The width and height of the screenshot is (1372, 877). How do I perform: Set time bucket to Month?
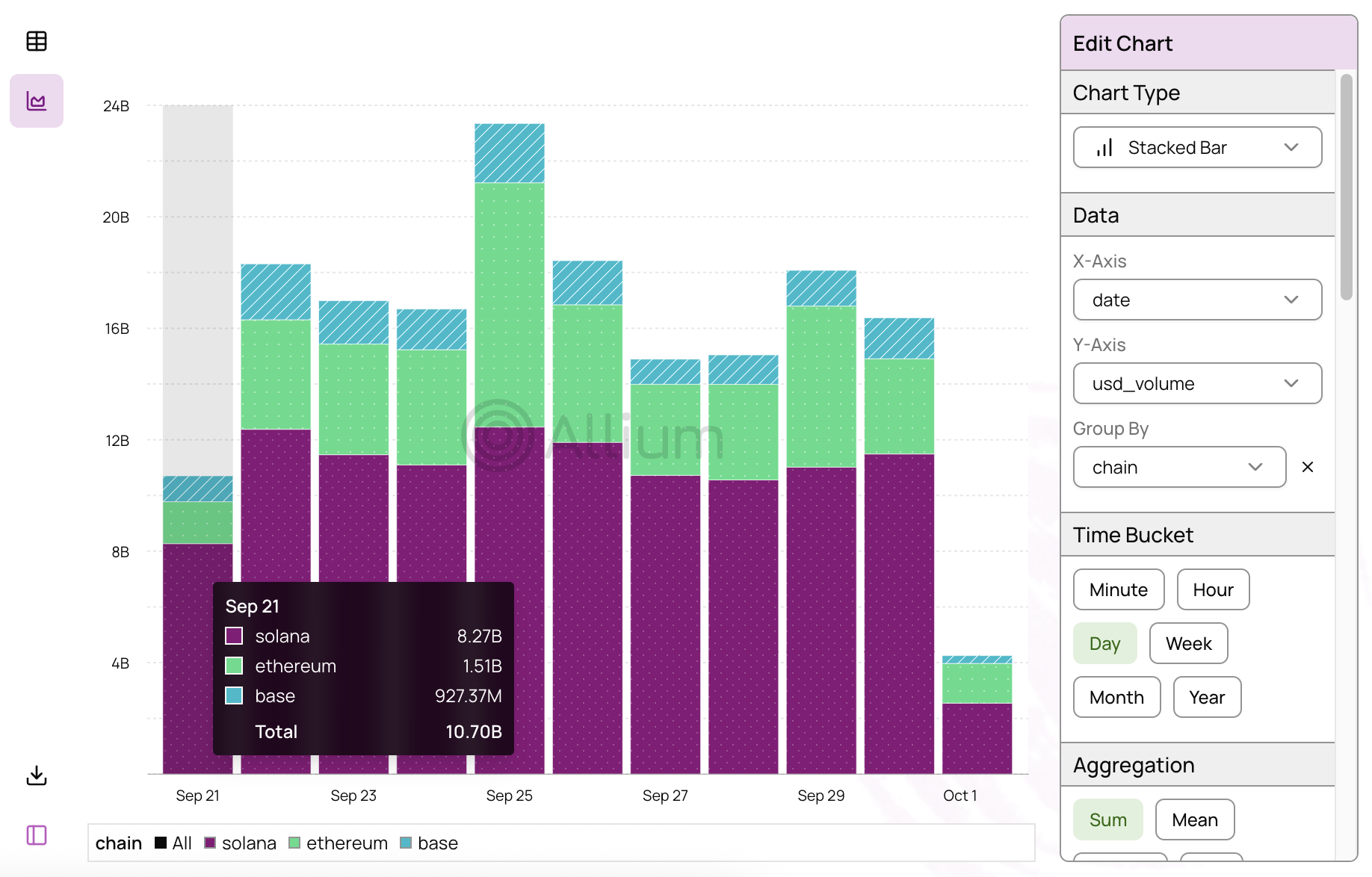pyautogui.click(x=1116, y=697)
